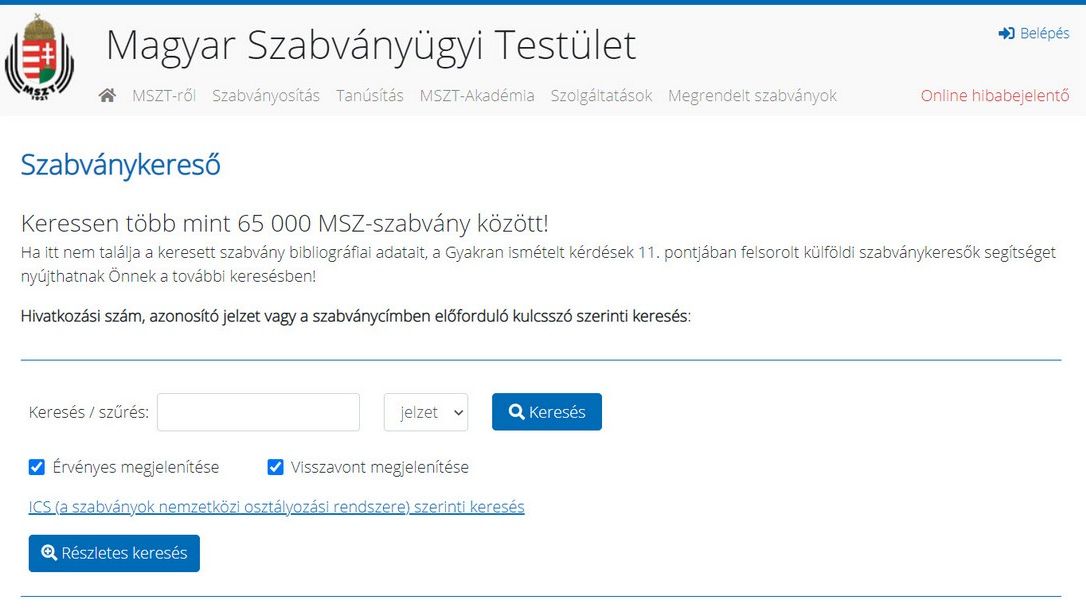Click the 'Keressen több mint 65 000' heading

point(285,224)
